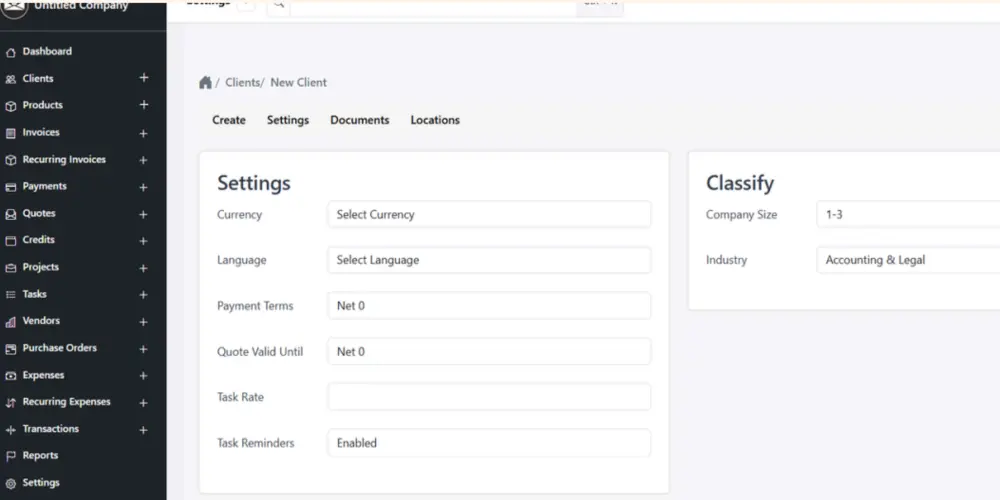Click the Task Rate input field
1000x500 pixels.
[489, 397]
